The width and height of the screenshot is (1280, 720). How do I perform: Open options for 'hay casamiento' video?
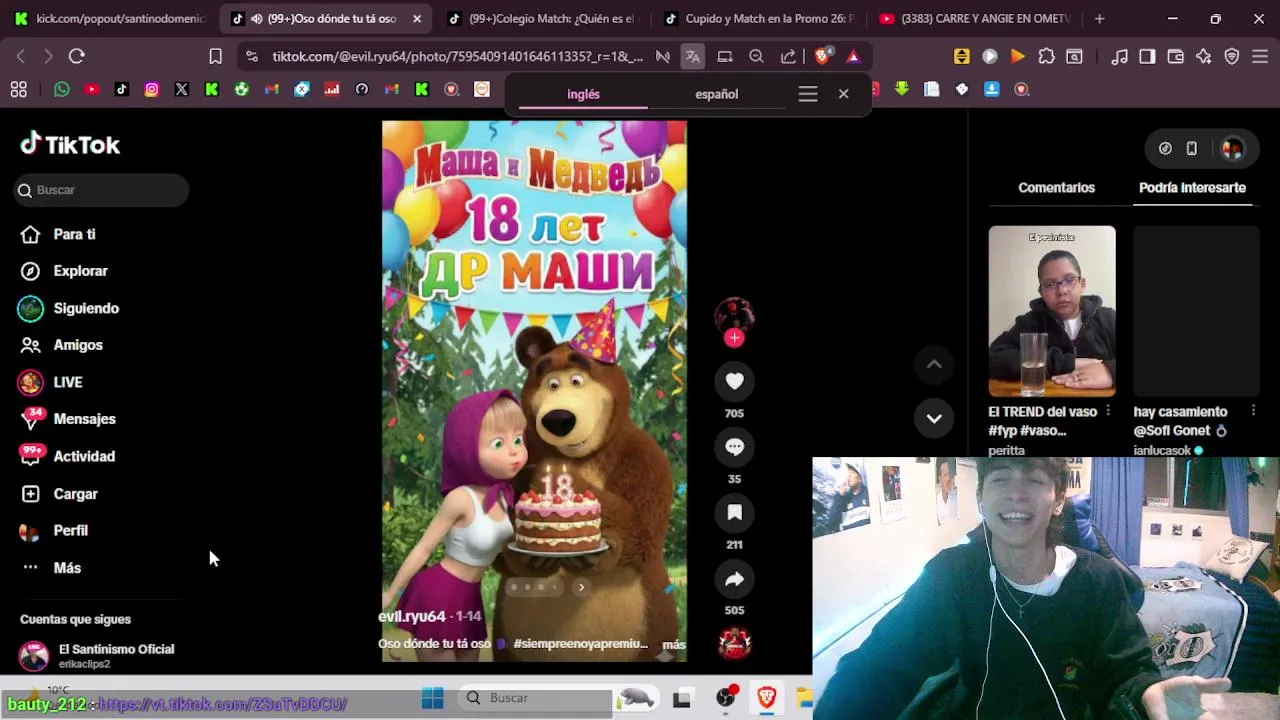click(x=1253, y=411)
